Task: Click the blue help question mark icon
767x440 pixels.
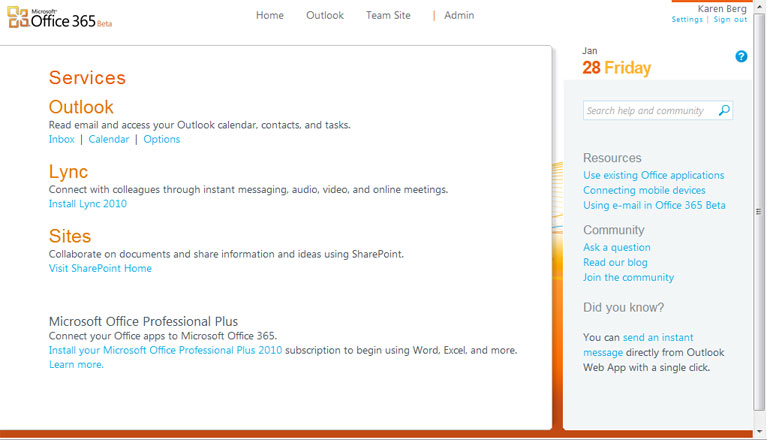Action: tap(741, 57)
